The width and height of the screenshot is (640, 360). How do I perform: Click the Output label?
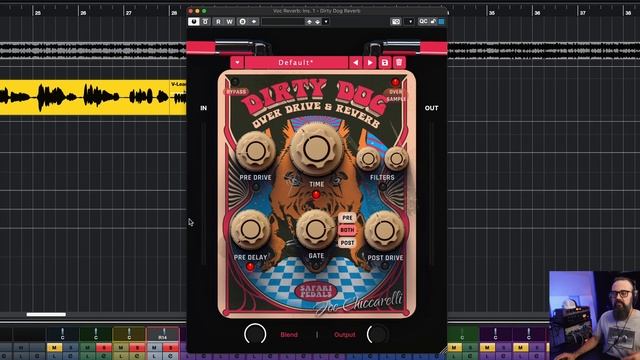click(x=345, y=335)
